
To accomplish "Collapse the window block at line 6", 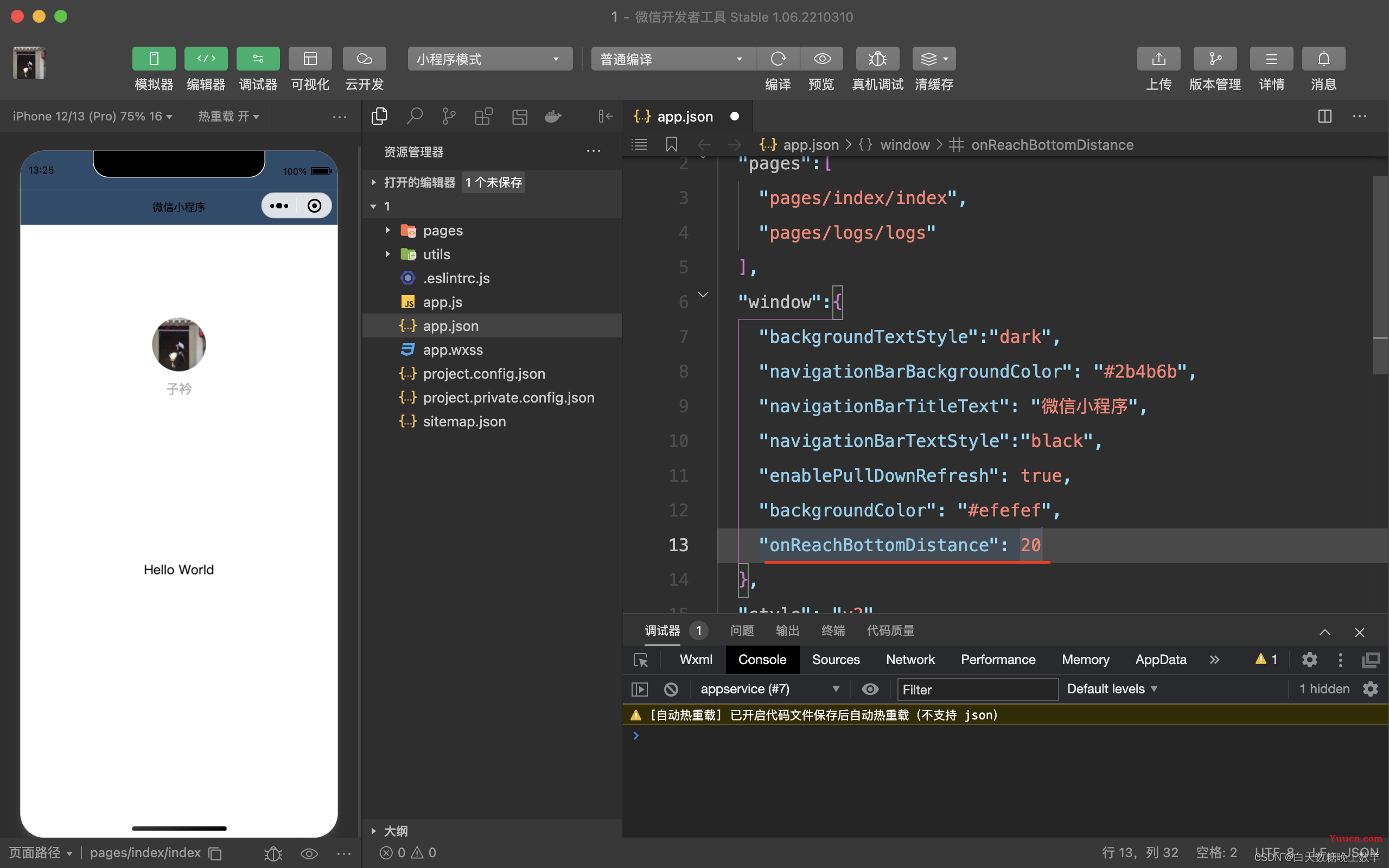I will click(703, 295).
